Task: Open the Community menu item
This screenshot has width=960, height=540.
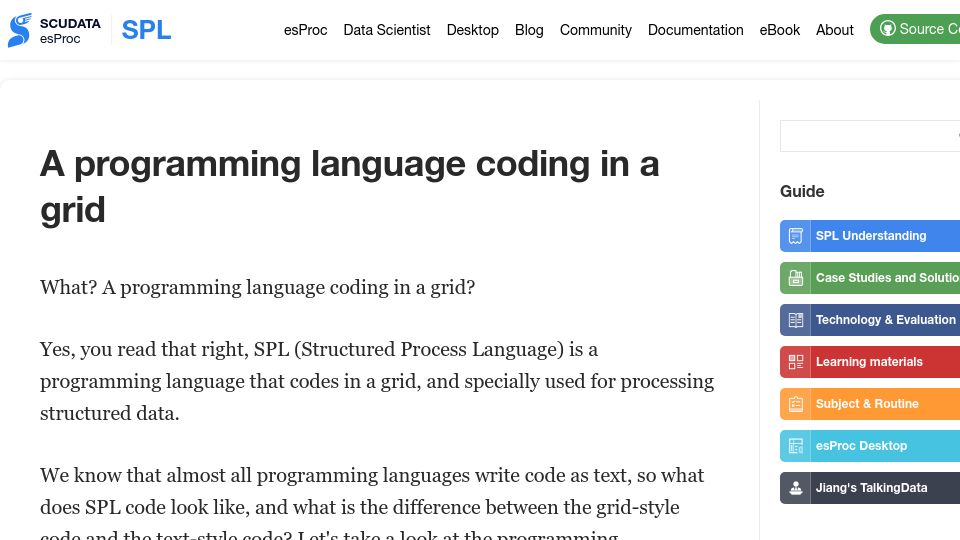Action: pos(596,30)
